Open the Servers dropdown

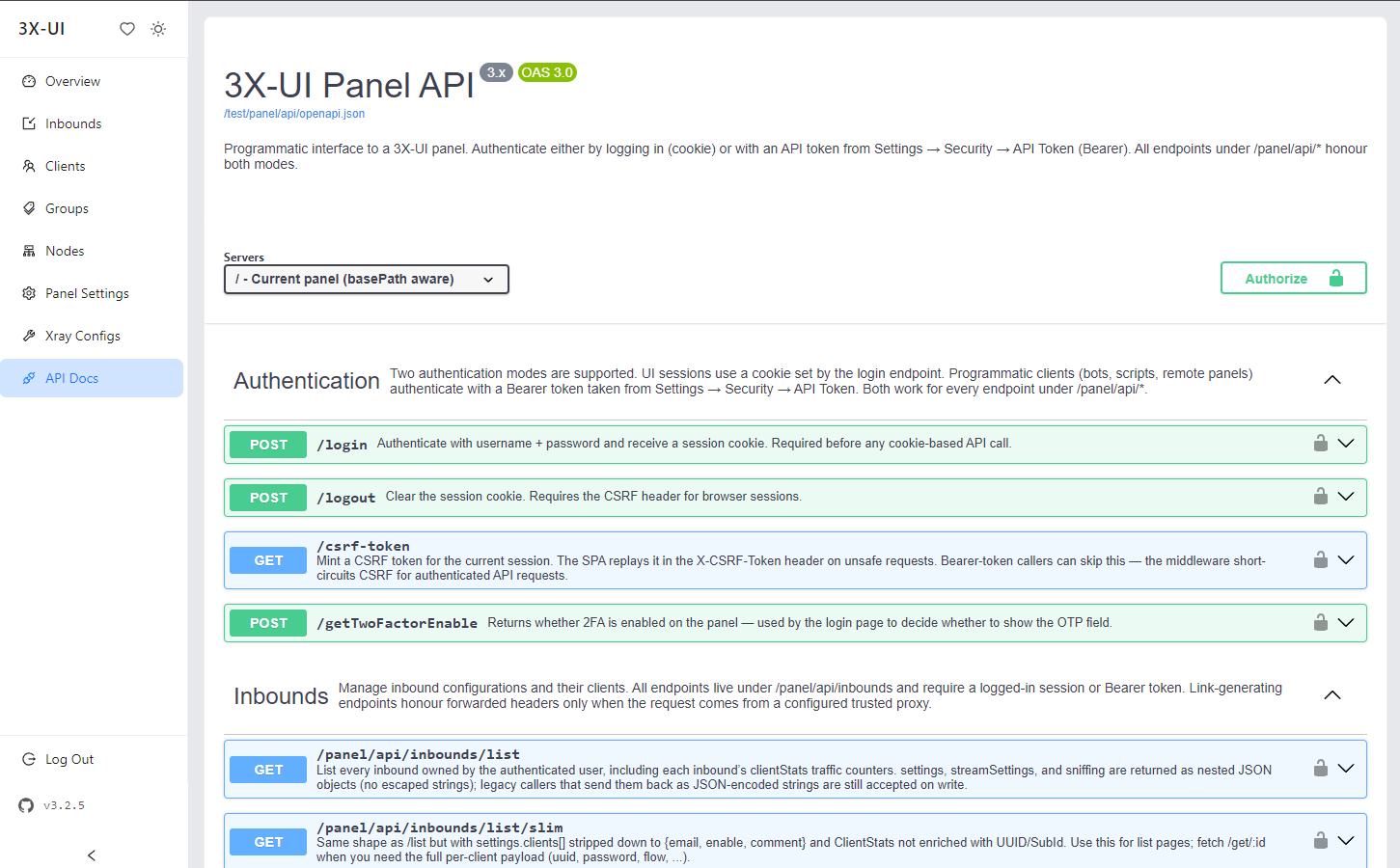(x=367, y=279)
